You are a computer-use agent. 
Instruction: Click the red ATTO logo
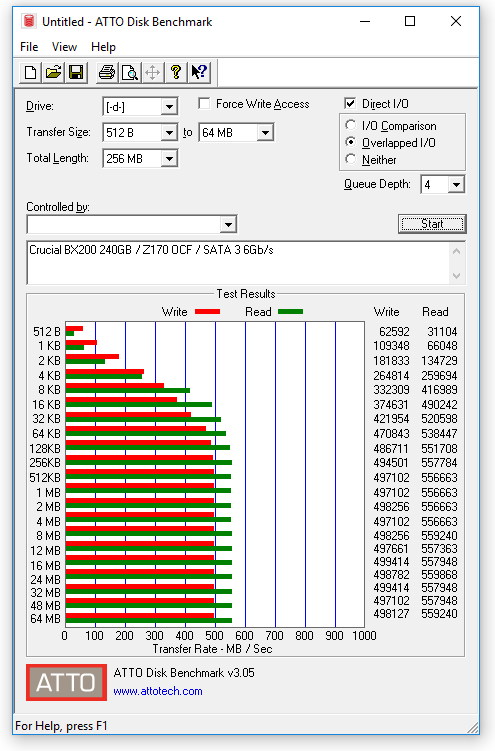[66, 683]
